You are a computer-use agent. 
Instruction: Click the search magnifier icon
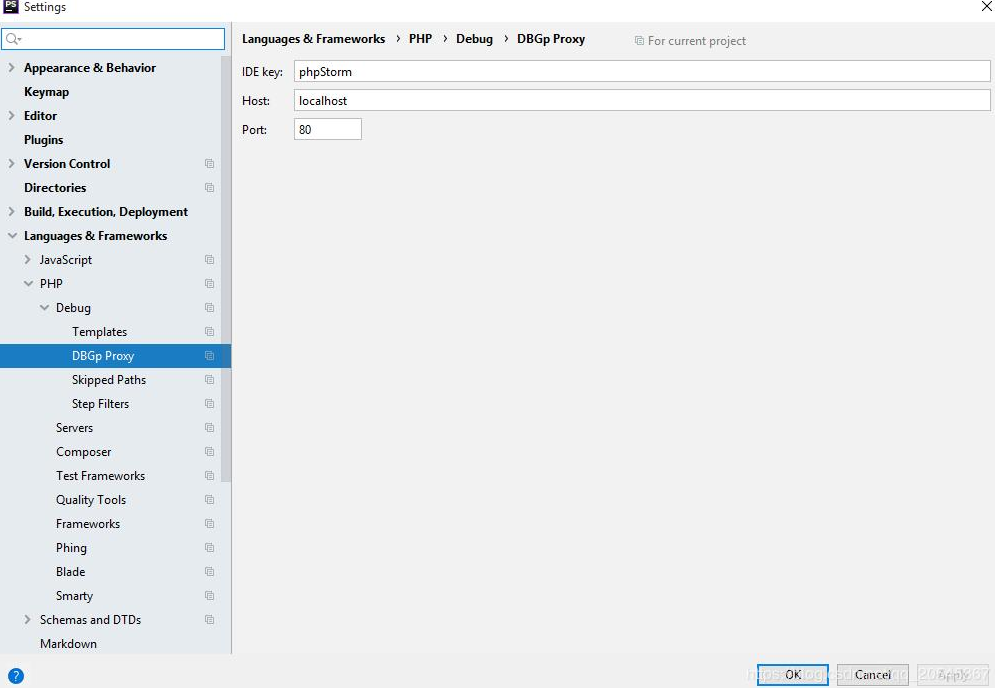point(13,39)
